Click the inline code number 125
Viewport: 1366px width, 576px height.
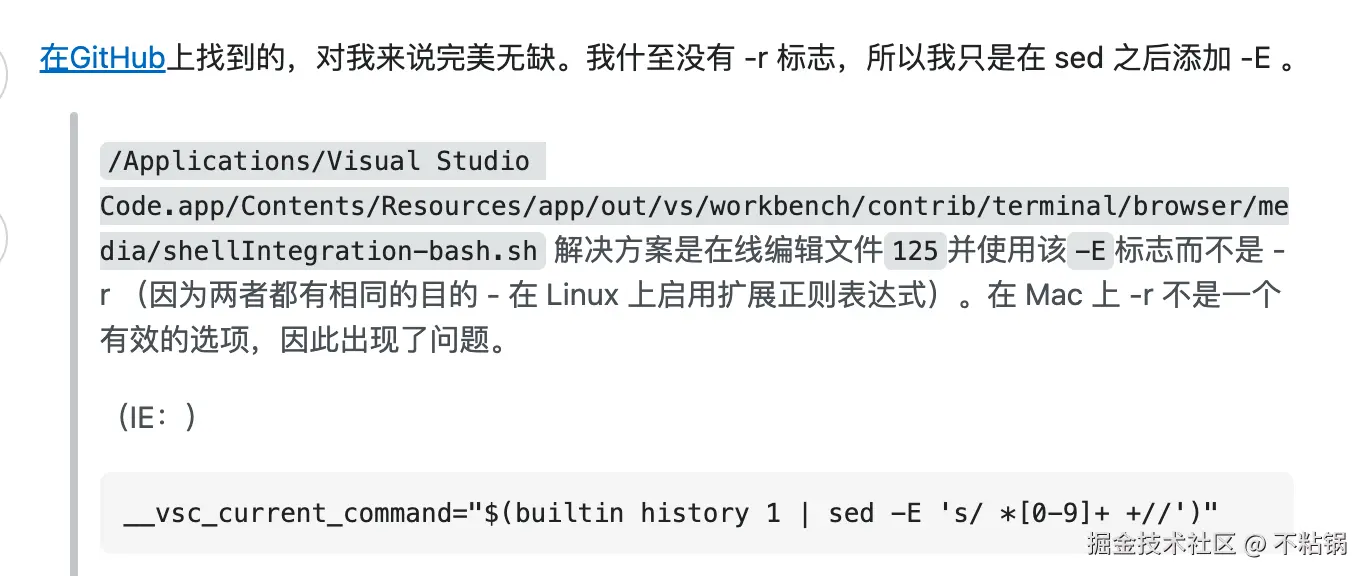pos(915,251)
